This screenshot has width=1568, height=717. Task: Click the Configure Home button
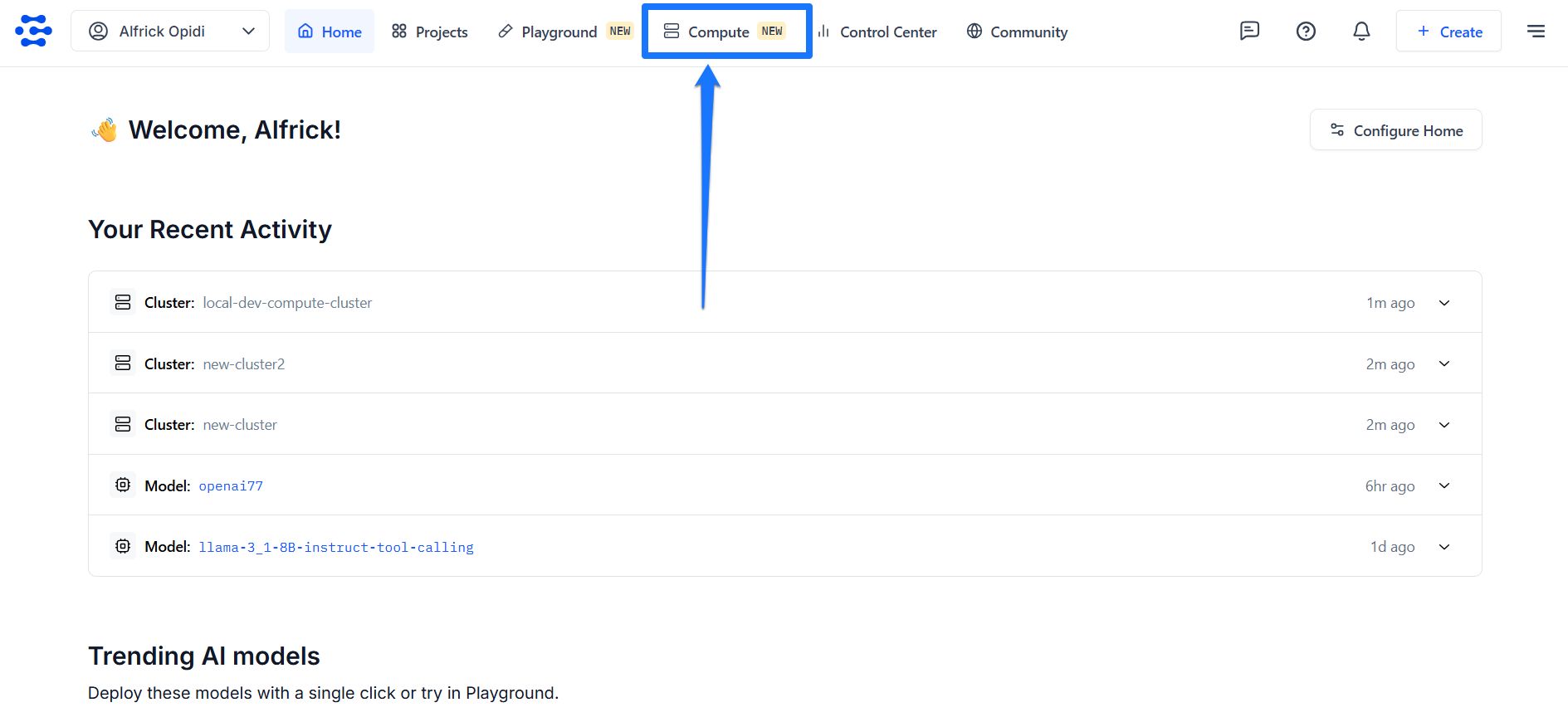point(1396,130)
